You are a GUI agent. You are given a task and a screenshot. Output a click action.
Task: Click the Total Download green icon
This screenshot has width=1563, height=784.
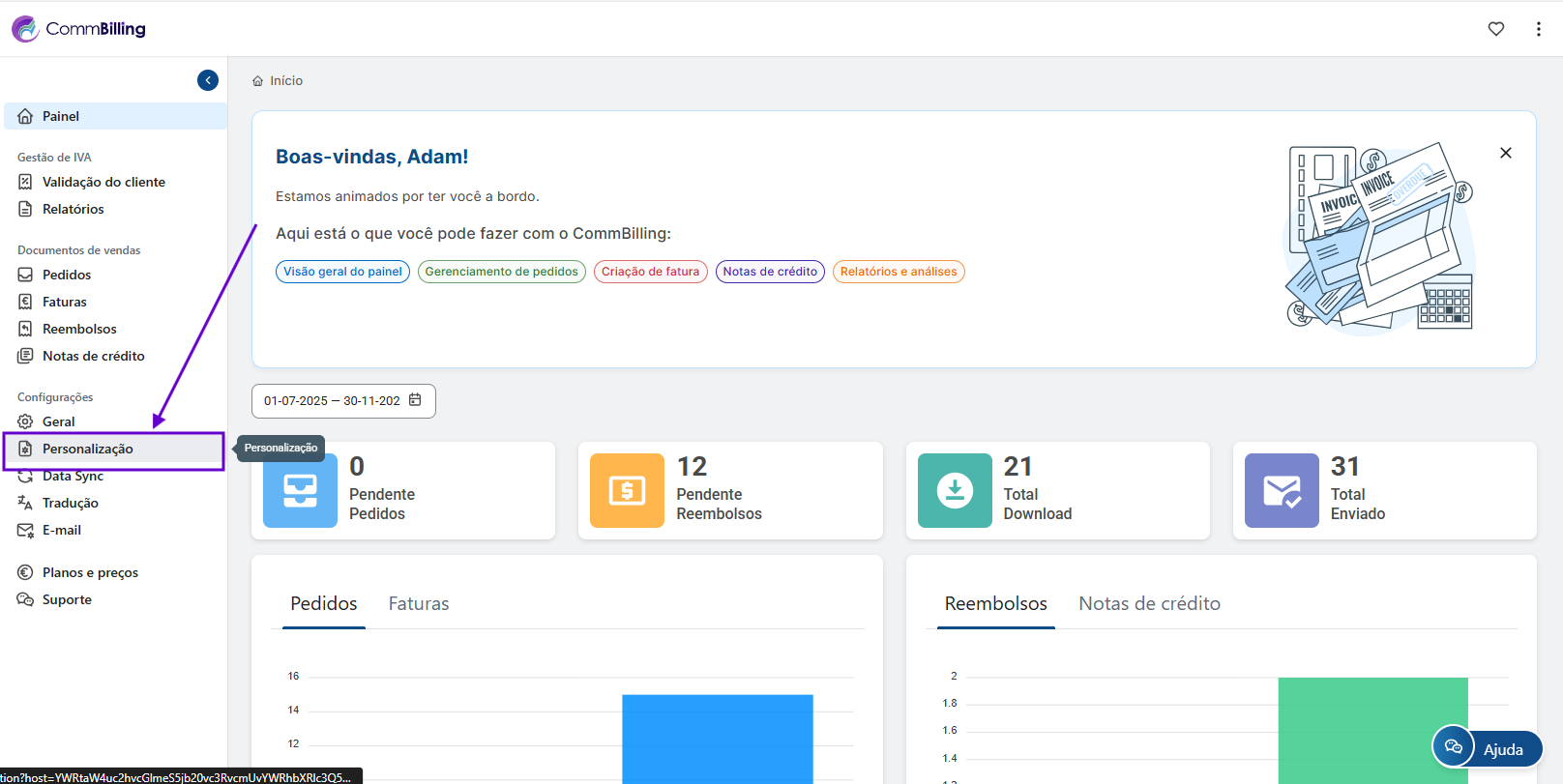click(954, 490)
